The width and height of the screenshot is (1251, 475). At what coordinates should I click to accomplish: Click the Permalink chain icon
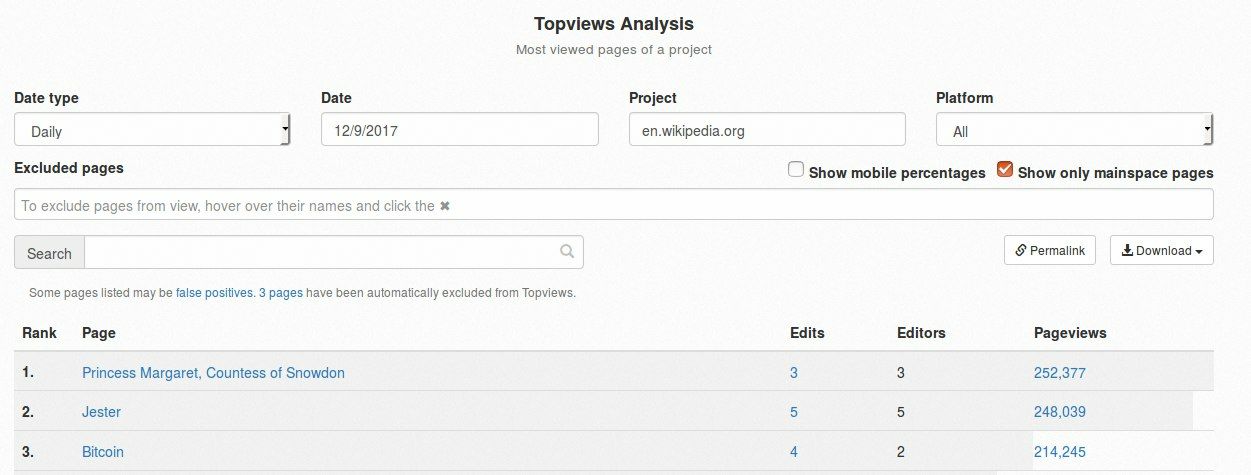click(x=1021, y=251)
